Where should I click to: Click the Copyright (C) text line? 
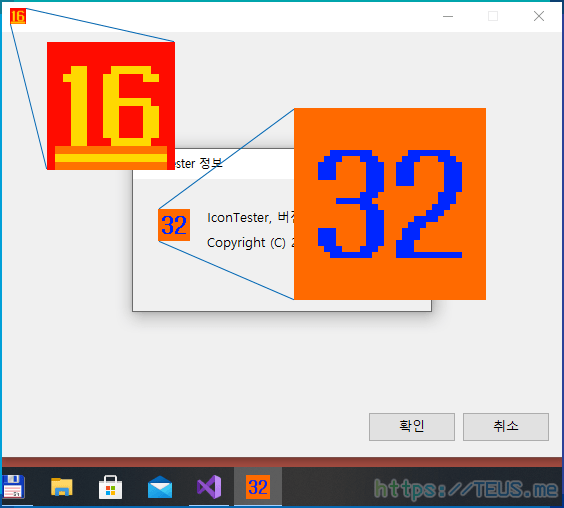[251, 242]
